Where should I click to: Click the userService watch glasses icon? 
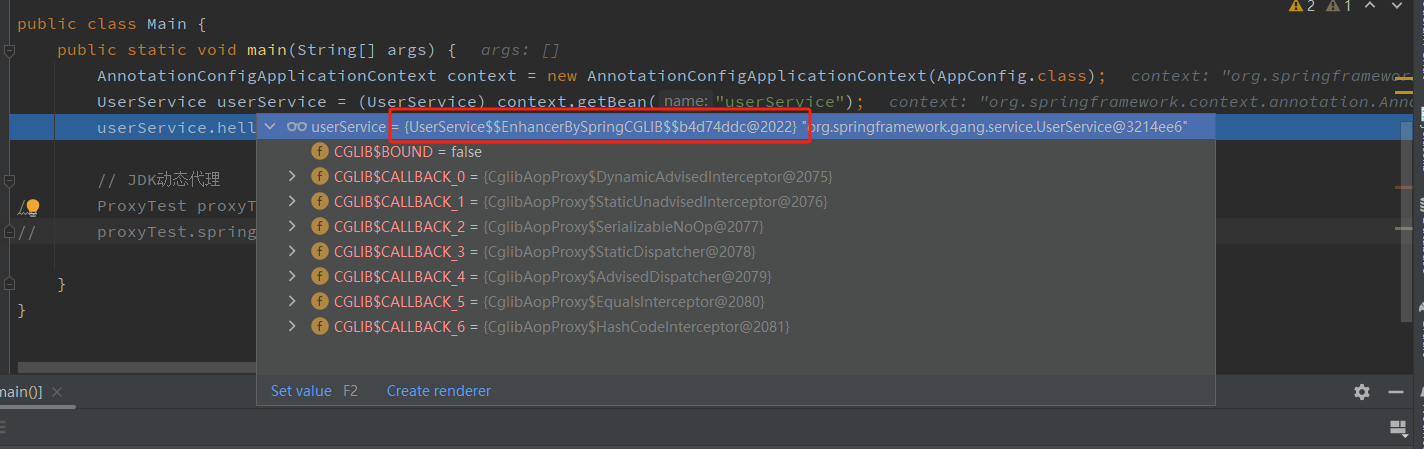[x=296, y=127]
